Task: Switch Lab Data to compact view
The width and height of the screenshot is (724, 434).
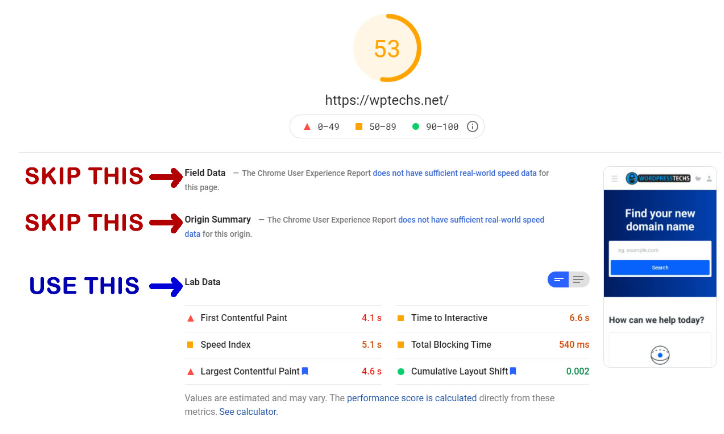Action: (x=558, y=279)
